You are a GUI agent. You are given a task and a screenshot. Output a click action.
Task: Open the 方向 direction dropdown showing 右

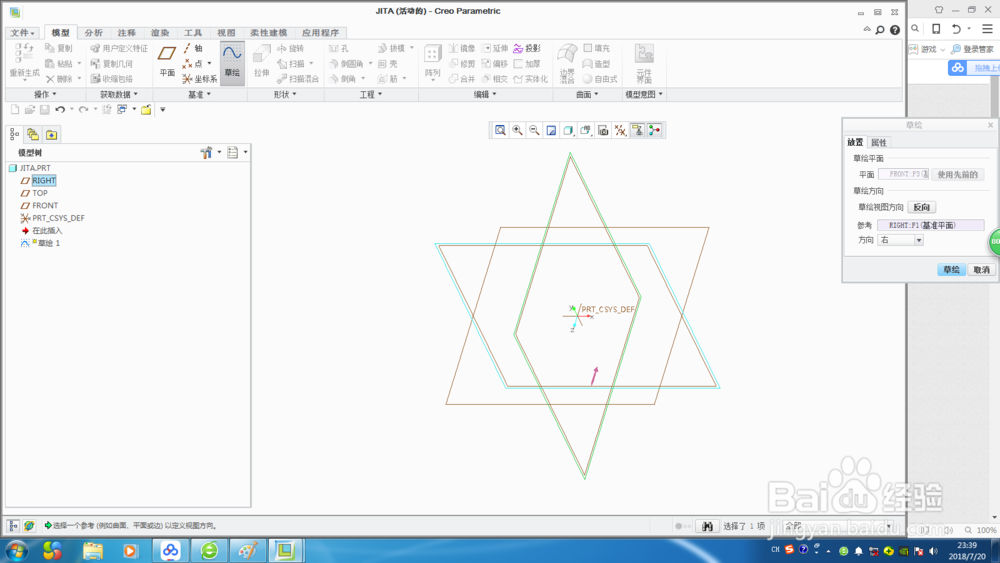901,240
